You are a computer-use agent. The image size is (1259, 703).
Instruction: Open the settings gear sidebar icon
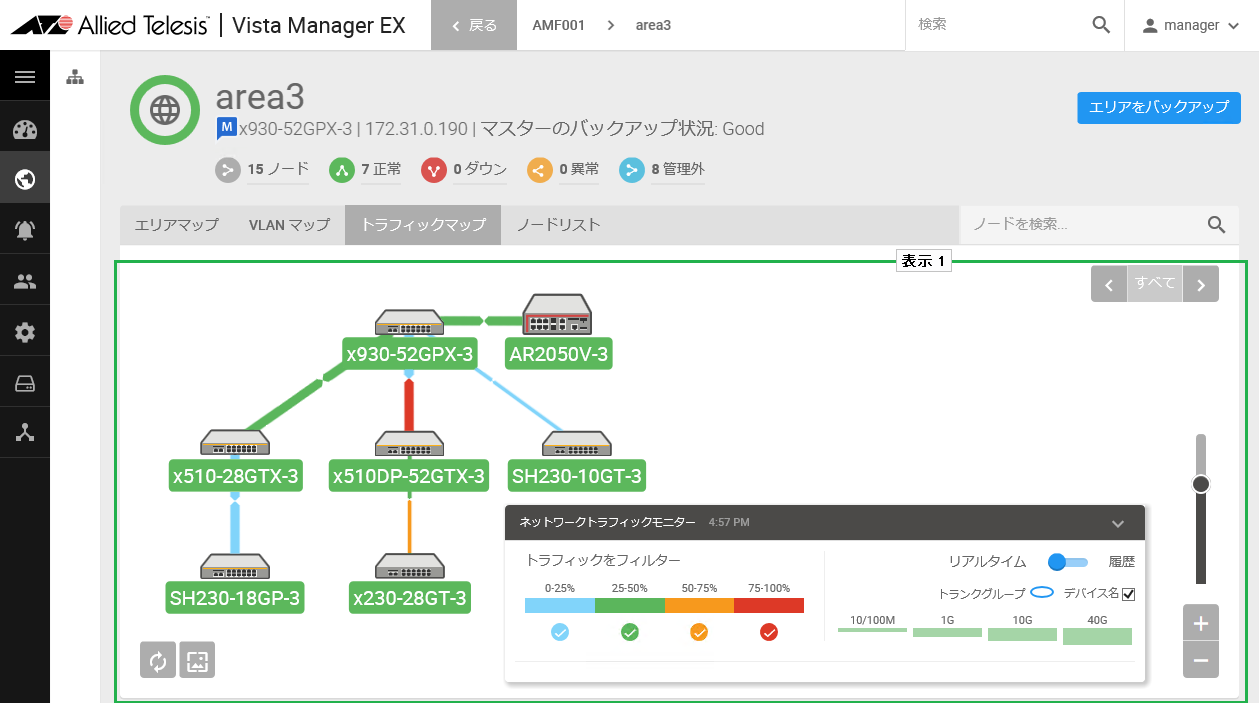coord(25,332)
